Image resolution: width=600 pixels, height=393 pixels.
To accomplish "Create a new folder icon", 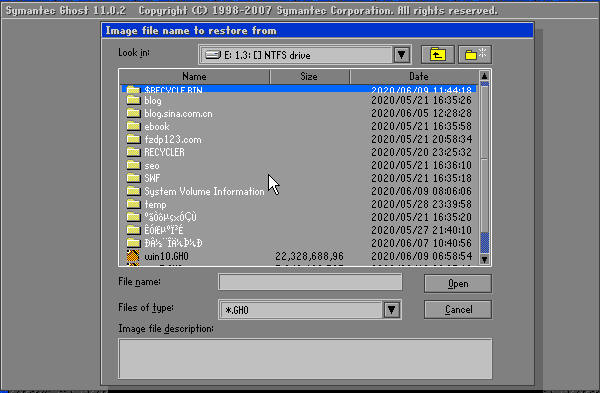I will click(x=475, y=55).
